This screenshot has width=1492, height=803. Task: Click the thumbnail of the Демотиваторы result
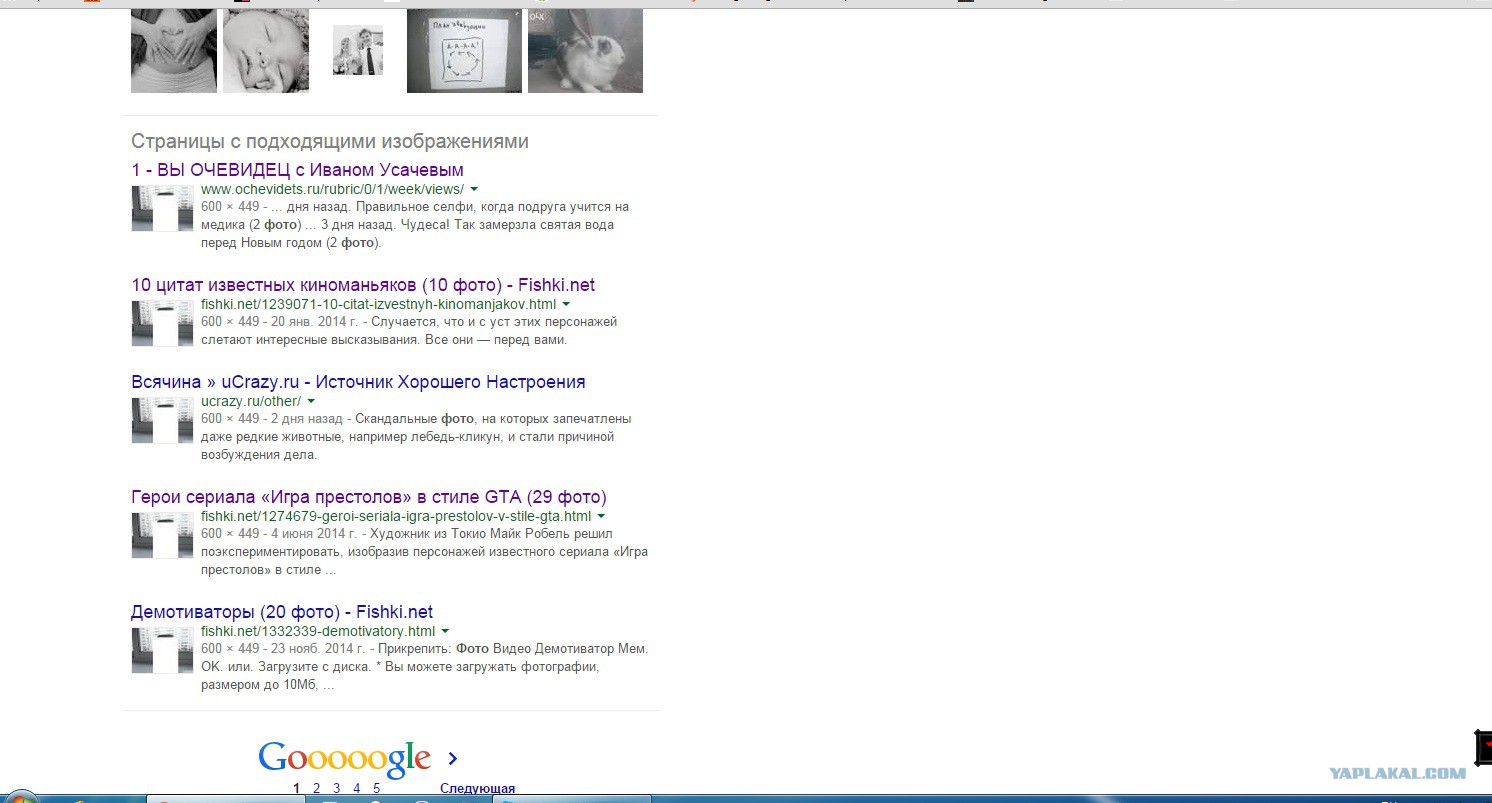(x=162, y=650)
